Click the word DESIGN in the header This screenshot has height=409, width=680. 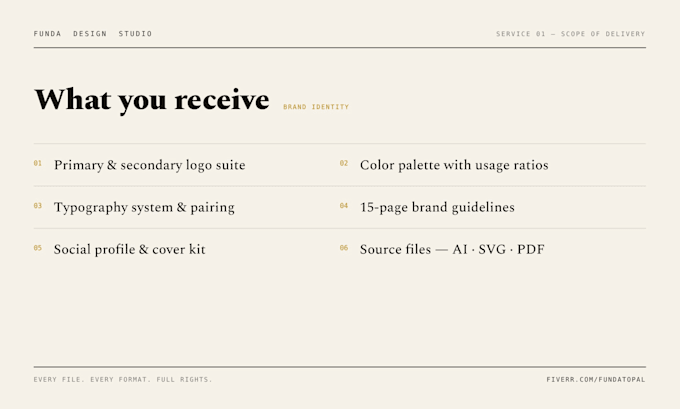point(90,33)
